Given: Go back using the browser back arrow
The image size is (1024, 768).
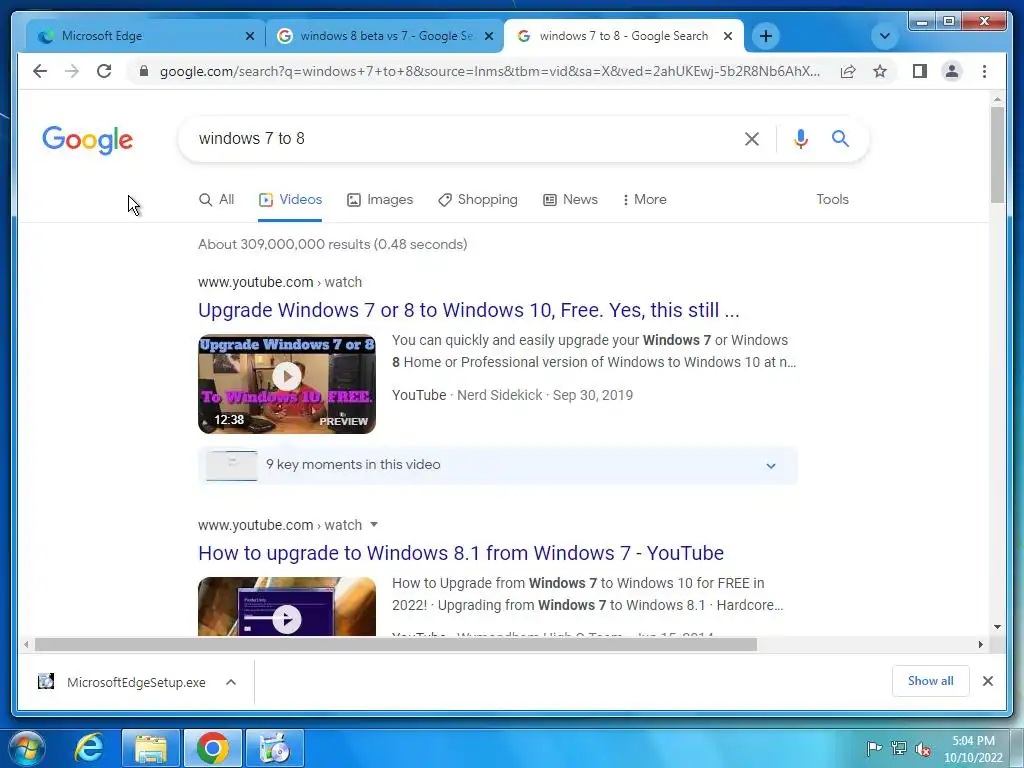Looking at the screenshot, I should pos(40,71).
